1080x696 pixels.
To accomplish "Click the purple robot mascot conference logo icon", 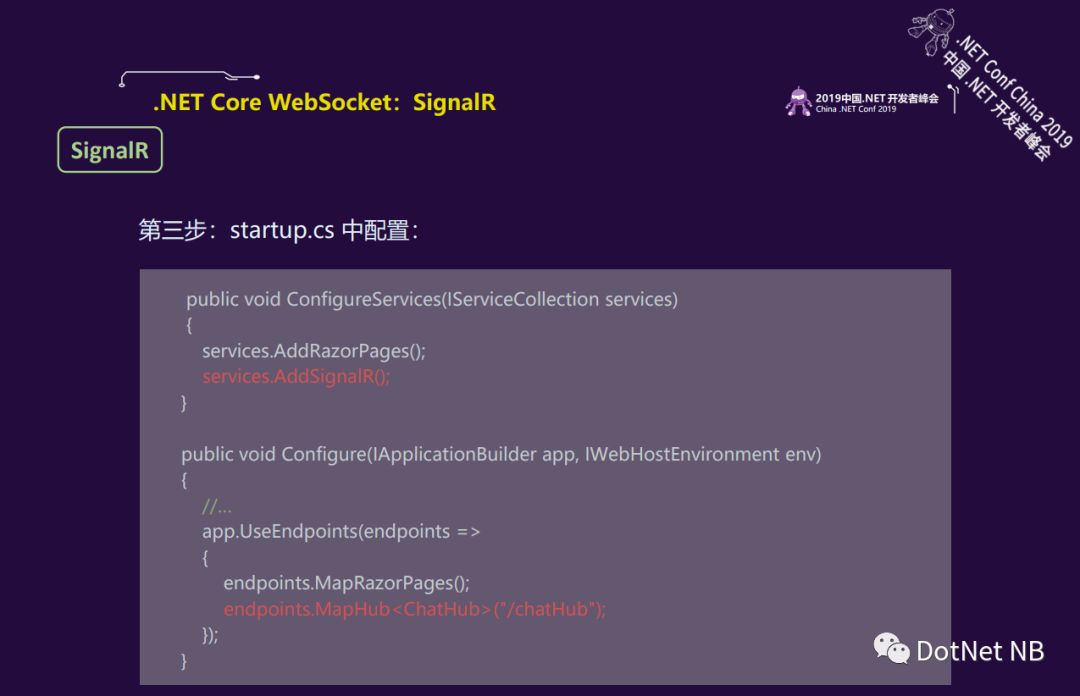I will (798, 102).
